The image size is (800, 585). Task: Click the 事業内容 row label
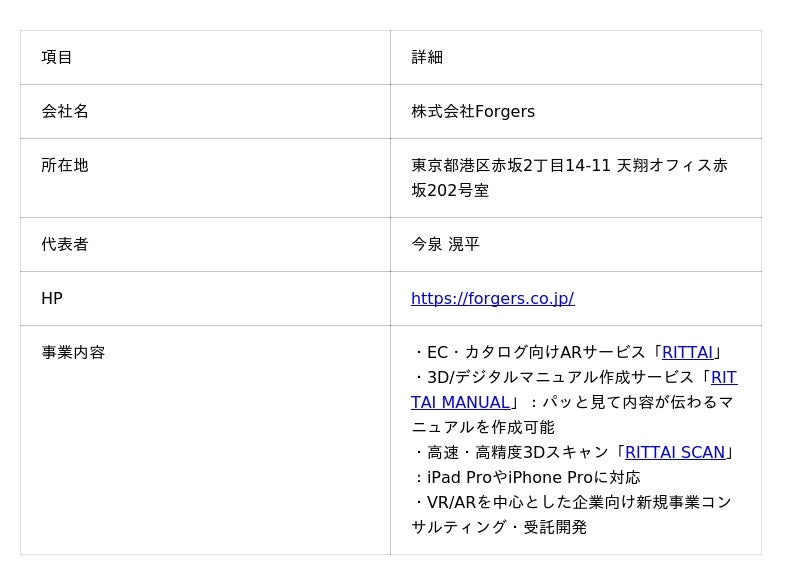point(73,352)
